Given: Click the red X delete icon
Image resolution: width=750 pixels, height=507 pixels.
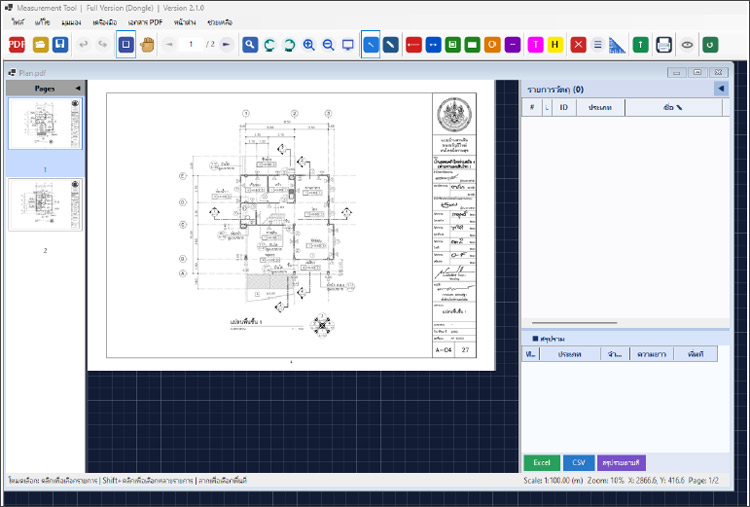Looking at the screenshot, I should point(578,44).
